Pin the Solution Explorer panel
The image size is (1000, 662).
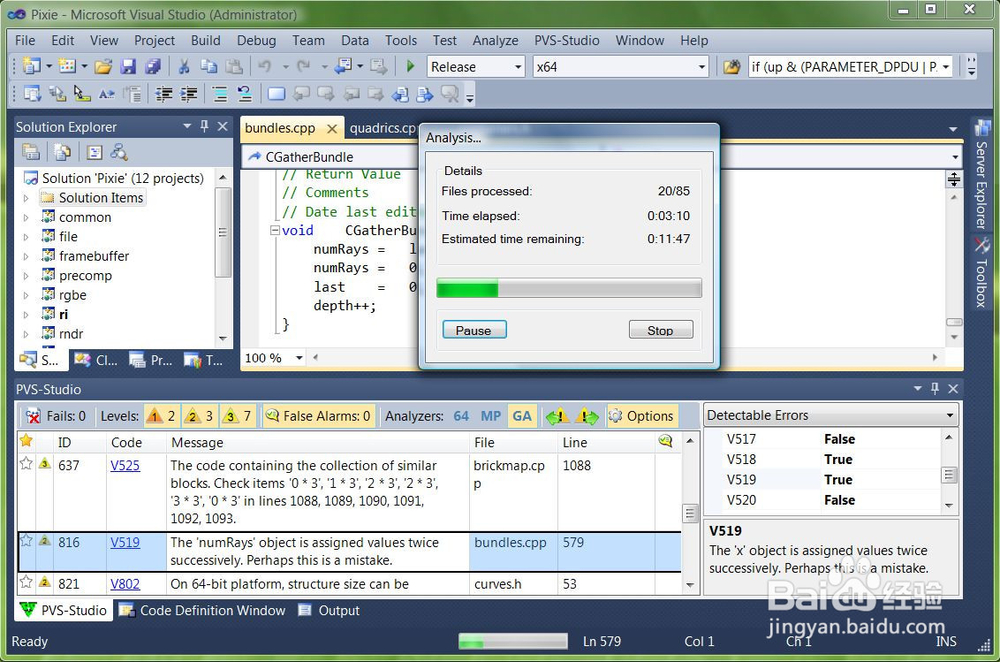tap(205, 126)
